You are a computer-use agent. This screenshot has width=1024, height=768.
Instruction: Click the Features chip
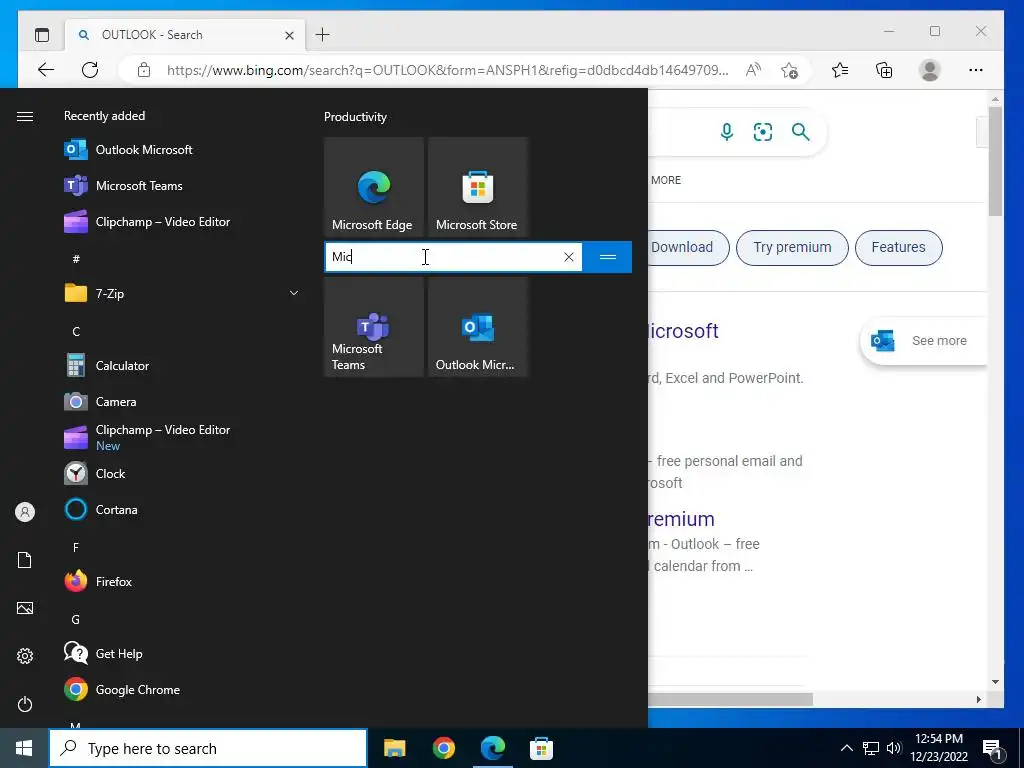pyautogui.click(x=899, y=248)
